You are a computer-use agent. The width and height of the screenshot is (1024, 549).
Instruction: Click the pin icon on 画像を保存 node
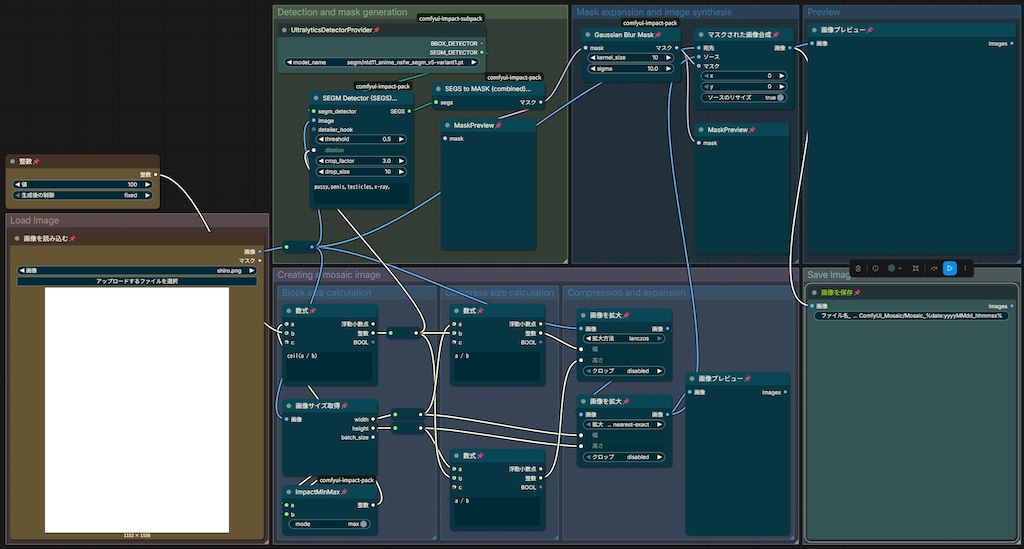(x=857, y=292)
